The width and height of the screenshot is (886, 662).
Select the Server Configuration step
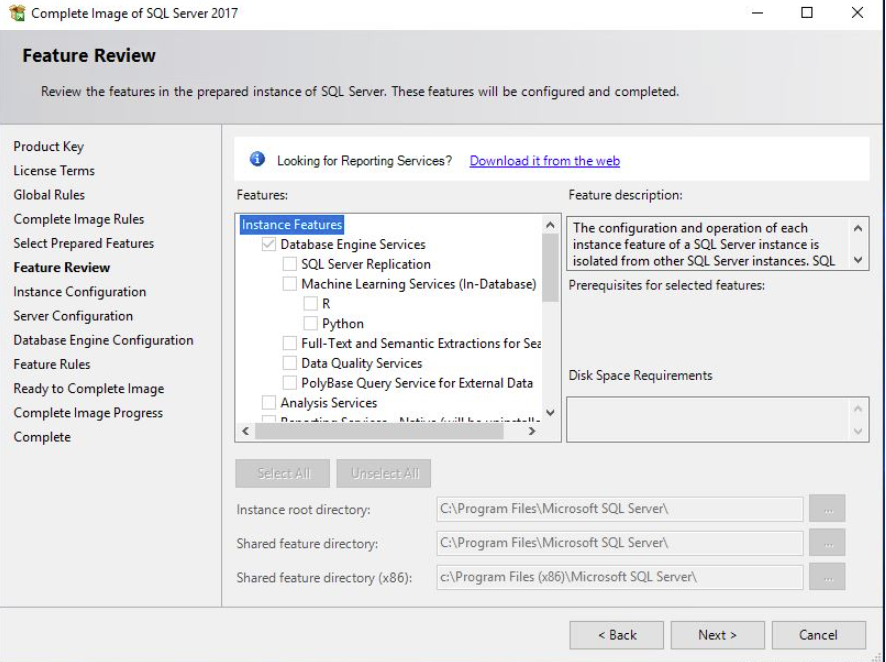[x=73, y=316]
